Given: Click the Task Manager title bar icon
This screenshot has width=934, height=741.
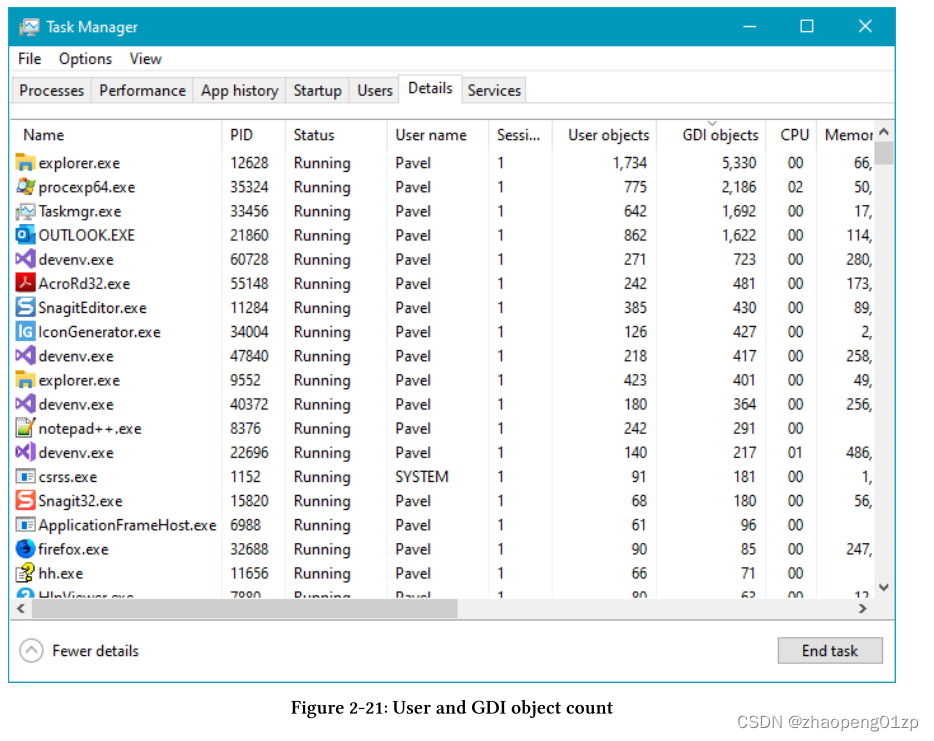Looking at the screenshot, I should point(29,27).
